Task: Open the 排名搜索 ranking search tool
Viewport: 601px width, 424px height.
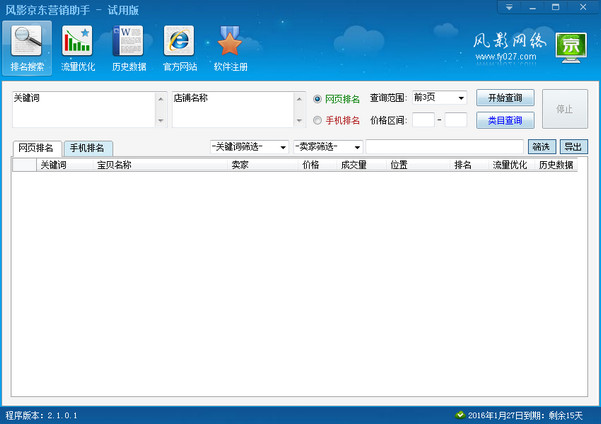Action: (x=27, y=48)
